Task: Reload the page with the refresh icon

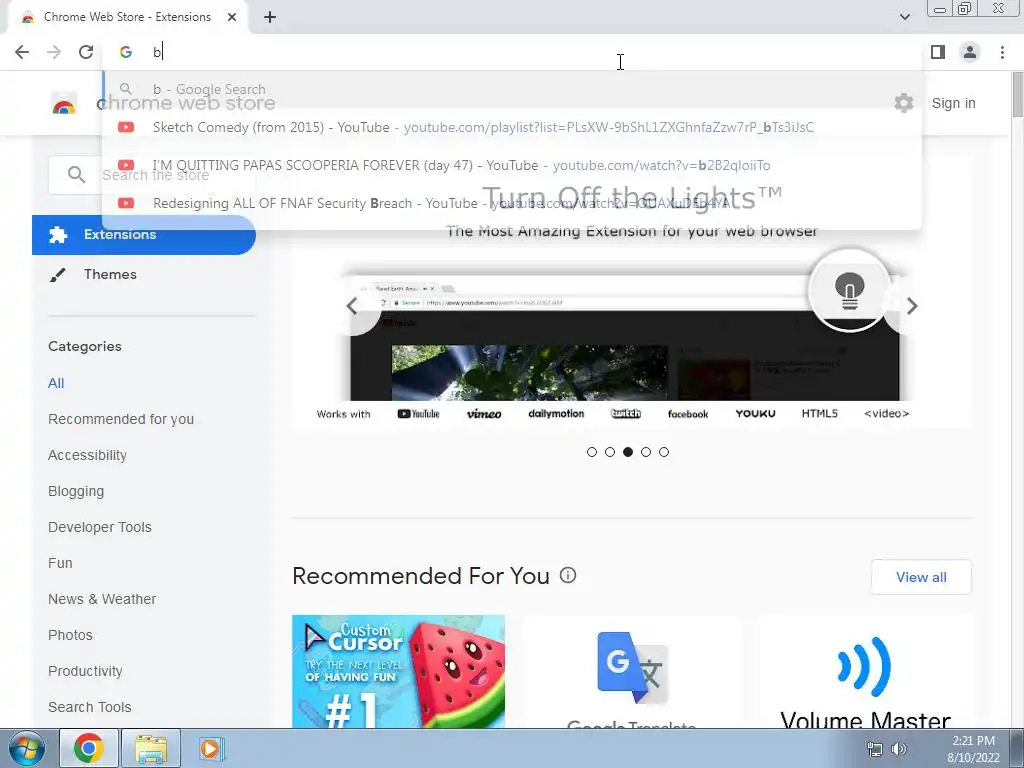Action: coord(86,52)
